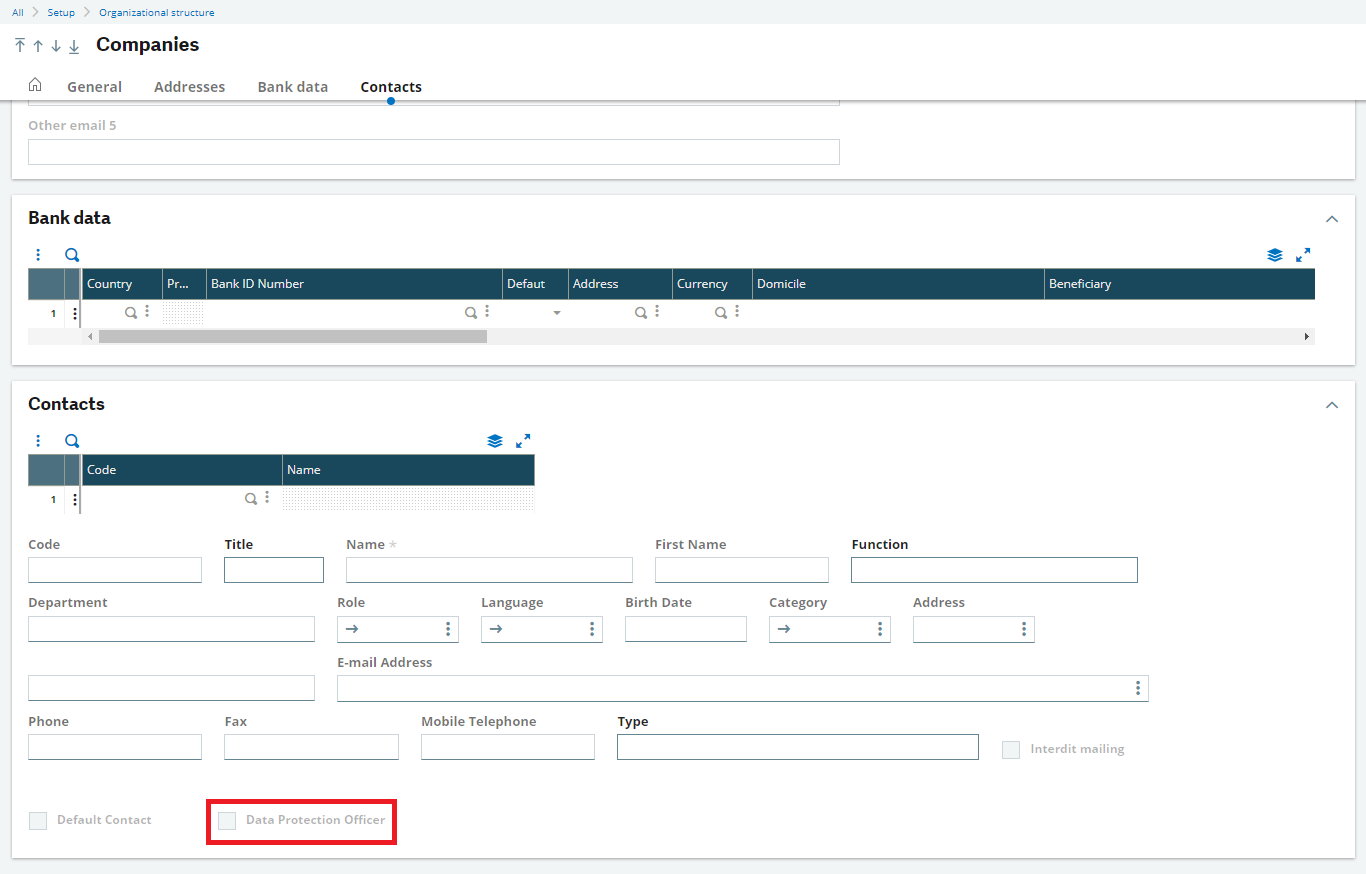Click Bank data horizontal scrollbar thumb
The height and width of the screenshot is (874, 1366).
click(x=293, y=337)
